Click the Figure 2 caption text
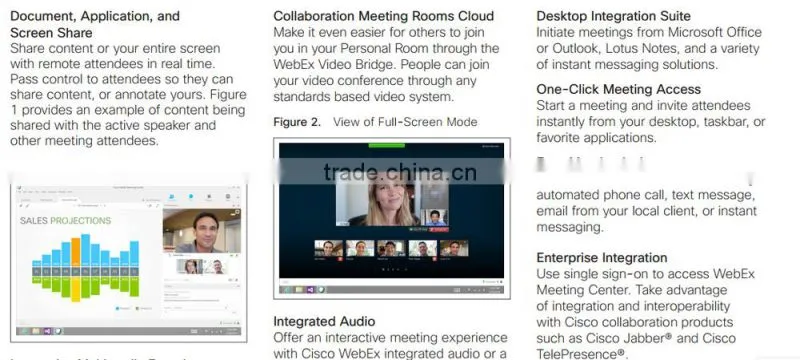 (376, 122)
